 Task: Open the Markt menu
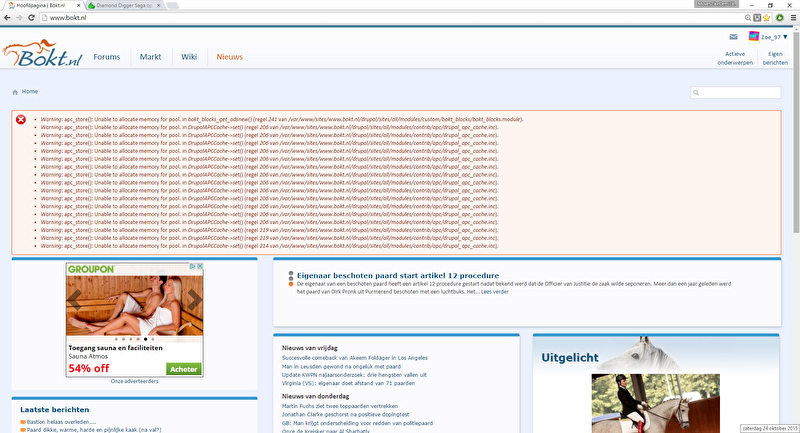pos(151,57)
